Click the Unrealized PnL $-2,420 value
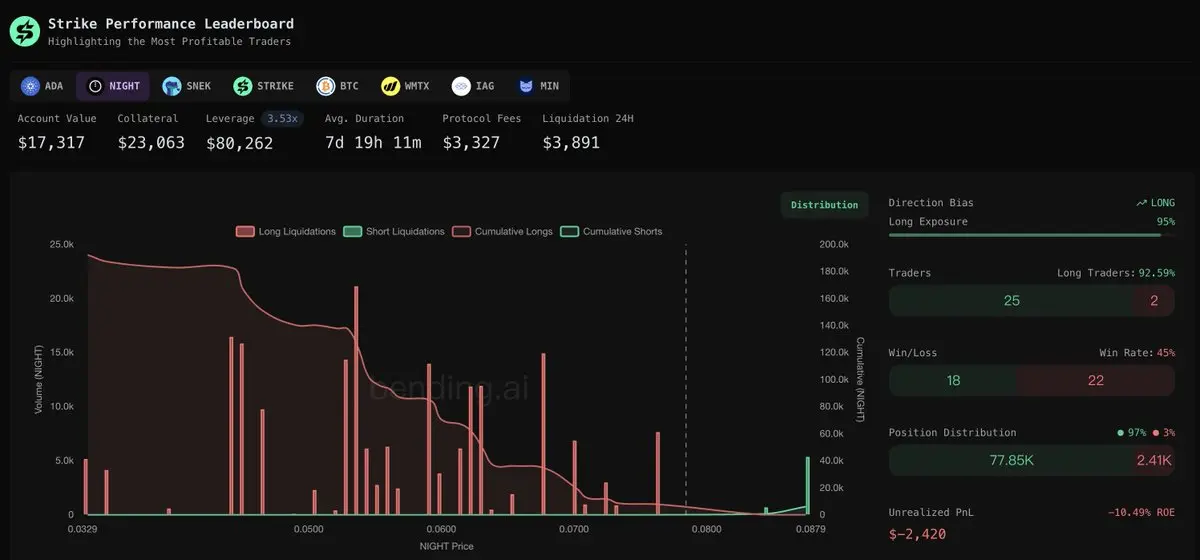This screenshot has width=1200, height=560. tap(917, 534)
